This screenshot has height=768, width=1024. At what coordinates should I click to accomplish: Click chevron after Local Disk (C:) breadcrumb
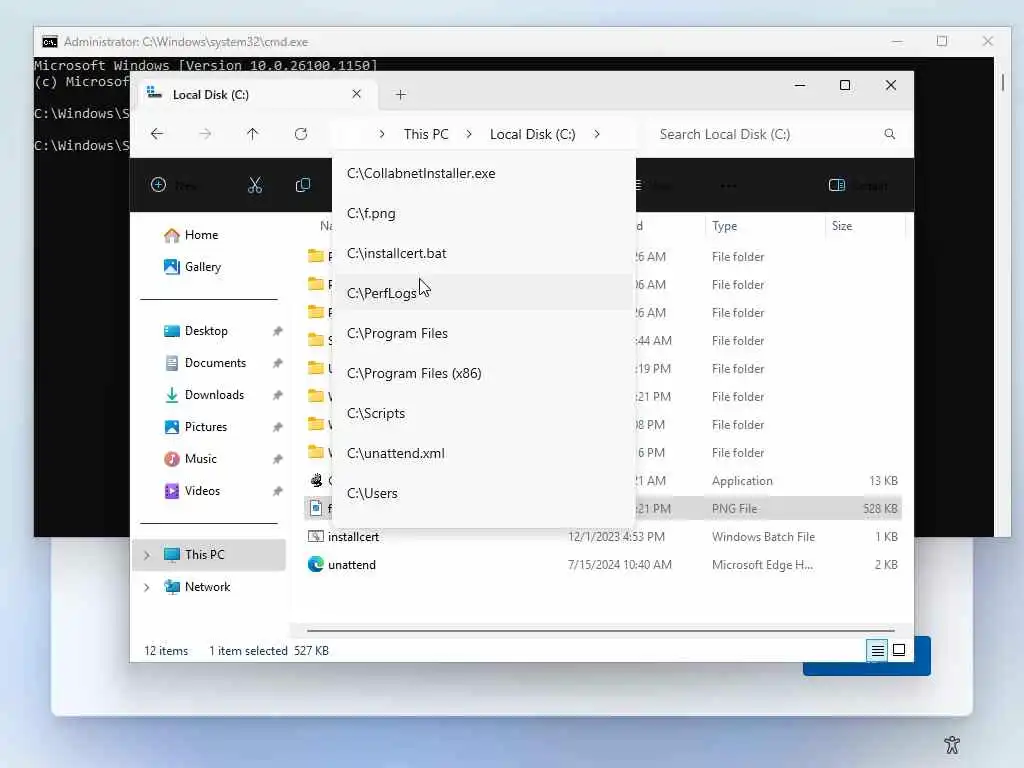pyautogui.click(x=597, y=134)
